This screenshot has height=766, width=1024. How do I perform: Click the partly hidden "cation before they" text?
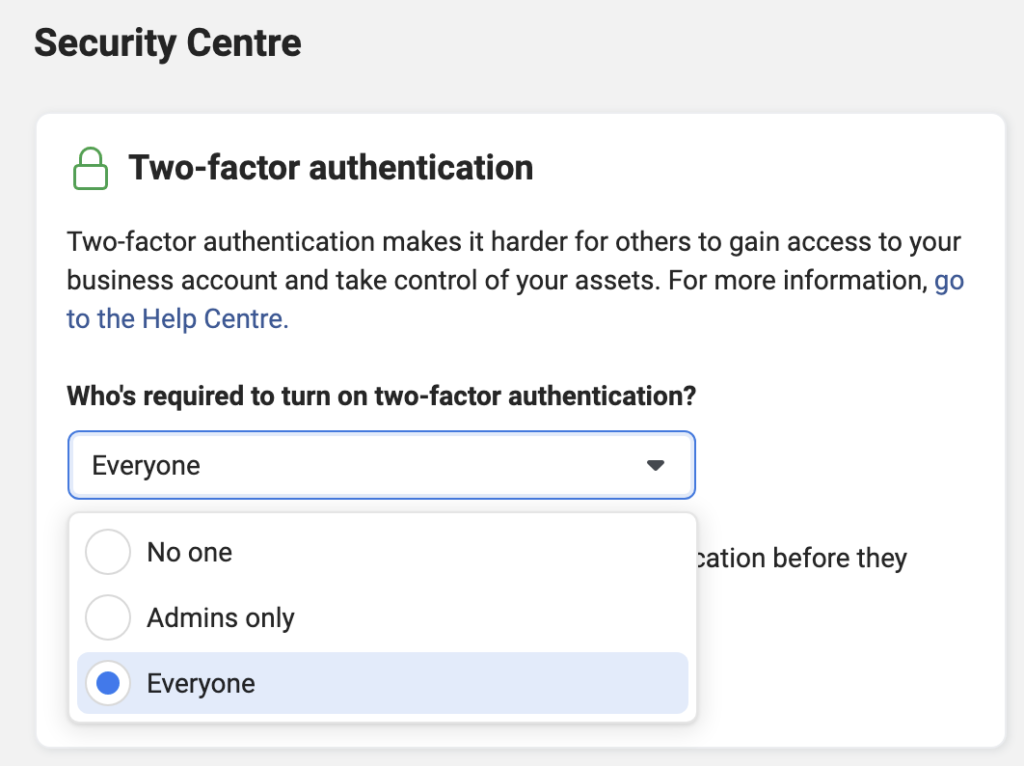click(x=802, y=558)
